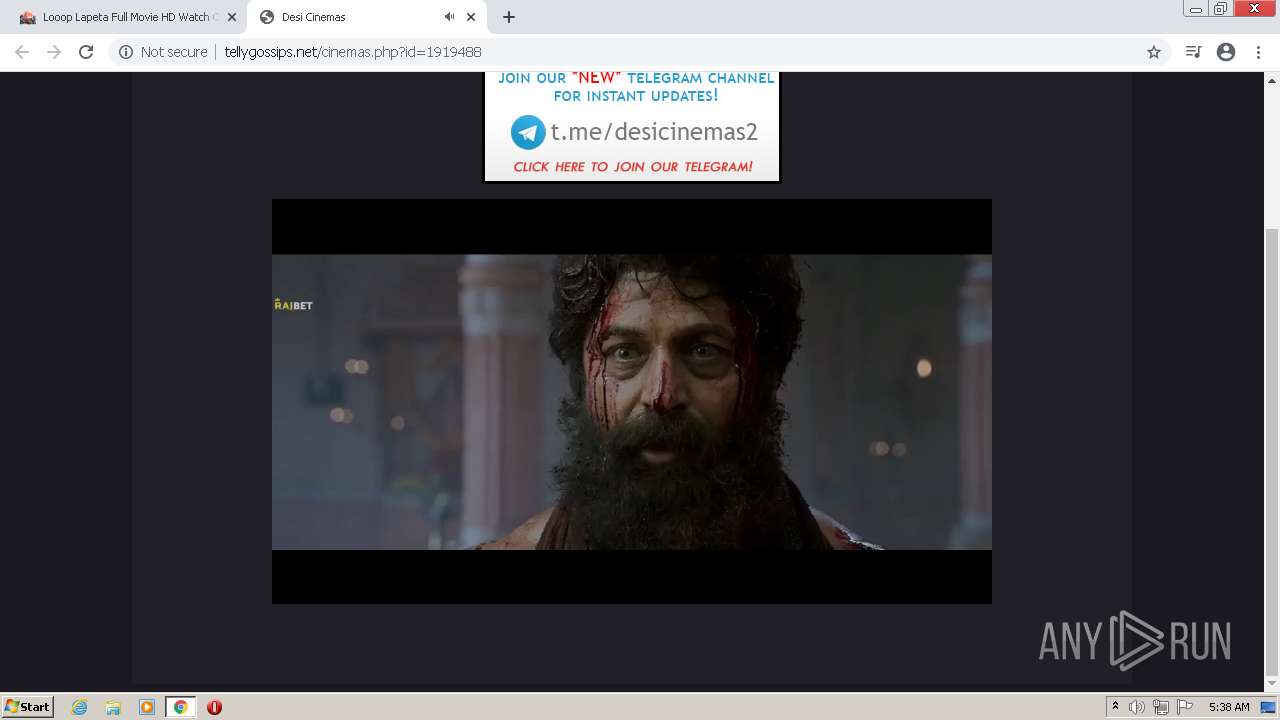Image resolution: width=1280 pixels, height=720 pixels.
Task: Go forward to next page
Action: [54, 52]
